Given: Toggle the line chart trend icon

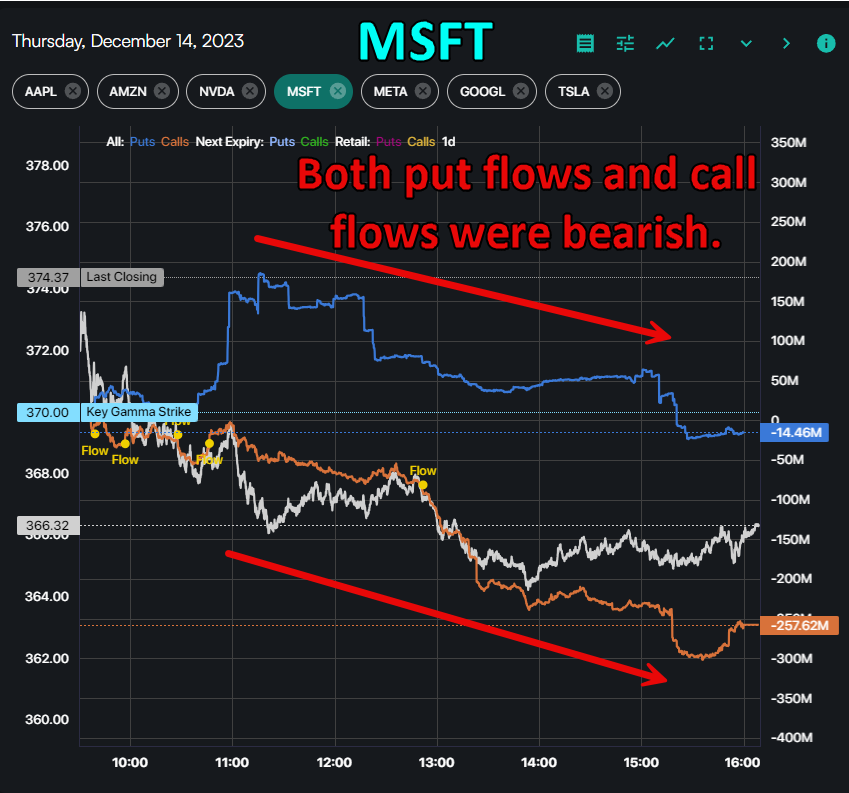Looking at the screenshot, I should [x=665, y=43].
